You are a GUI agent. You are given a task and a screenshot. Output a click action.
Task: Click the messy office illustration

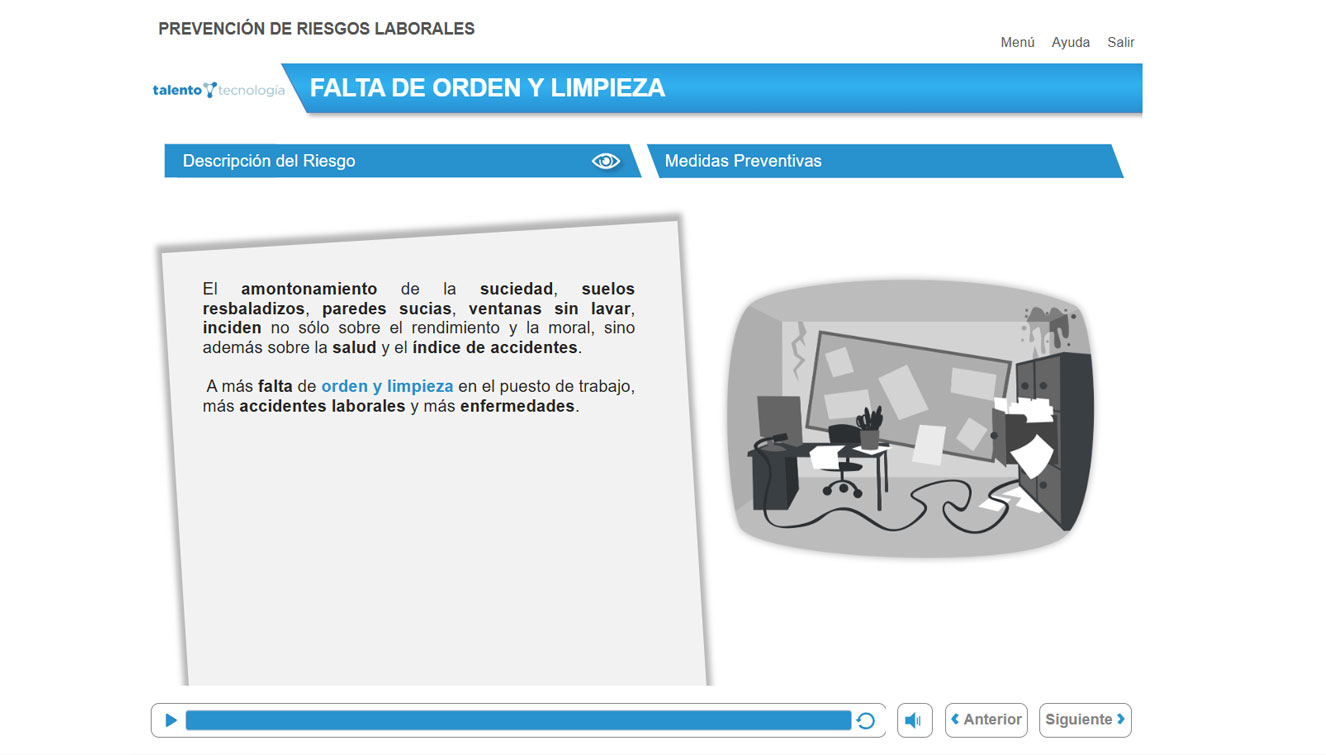pyautogui.click(x=910, y=418)
